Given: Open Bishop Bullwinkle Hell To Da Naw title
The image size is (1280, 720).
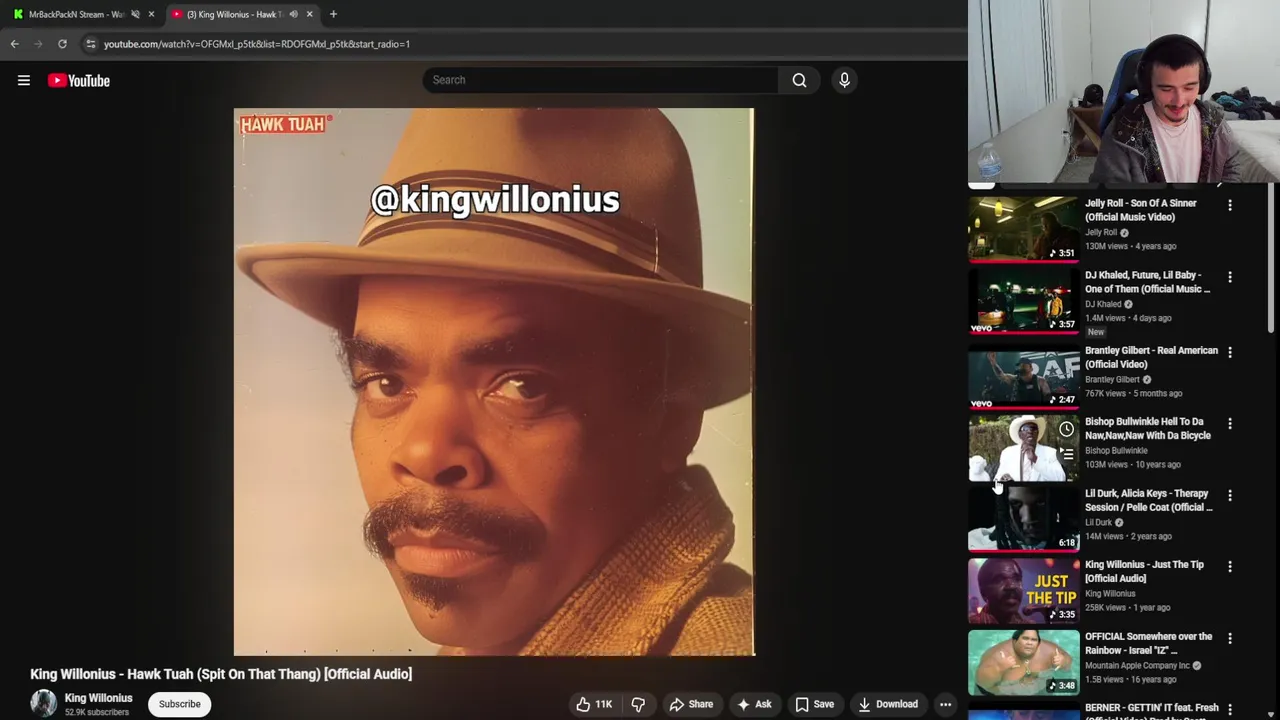Looking at the screenshot, I should 1148,428.
